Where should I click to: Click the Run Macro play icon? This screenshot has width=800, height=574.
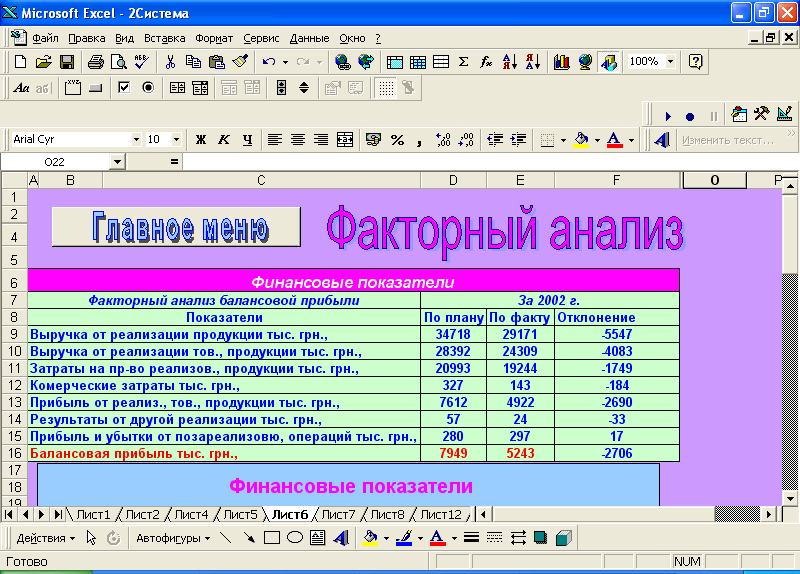click(668, 116)
